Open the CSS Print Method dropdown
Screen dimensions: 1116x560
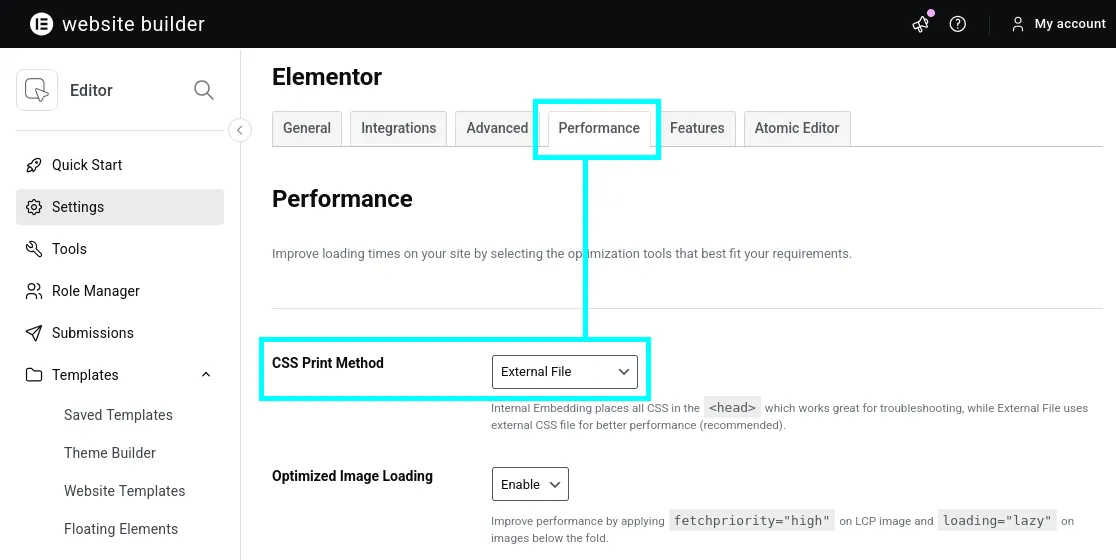[x=564, y=372]
